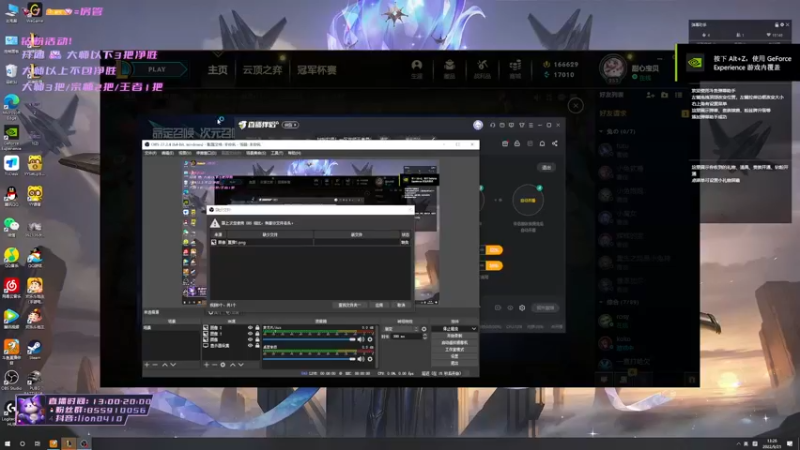Open the loot icon in League client
Viewport: 800px width, 450px height.
click(482, 69)
